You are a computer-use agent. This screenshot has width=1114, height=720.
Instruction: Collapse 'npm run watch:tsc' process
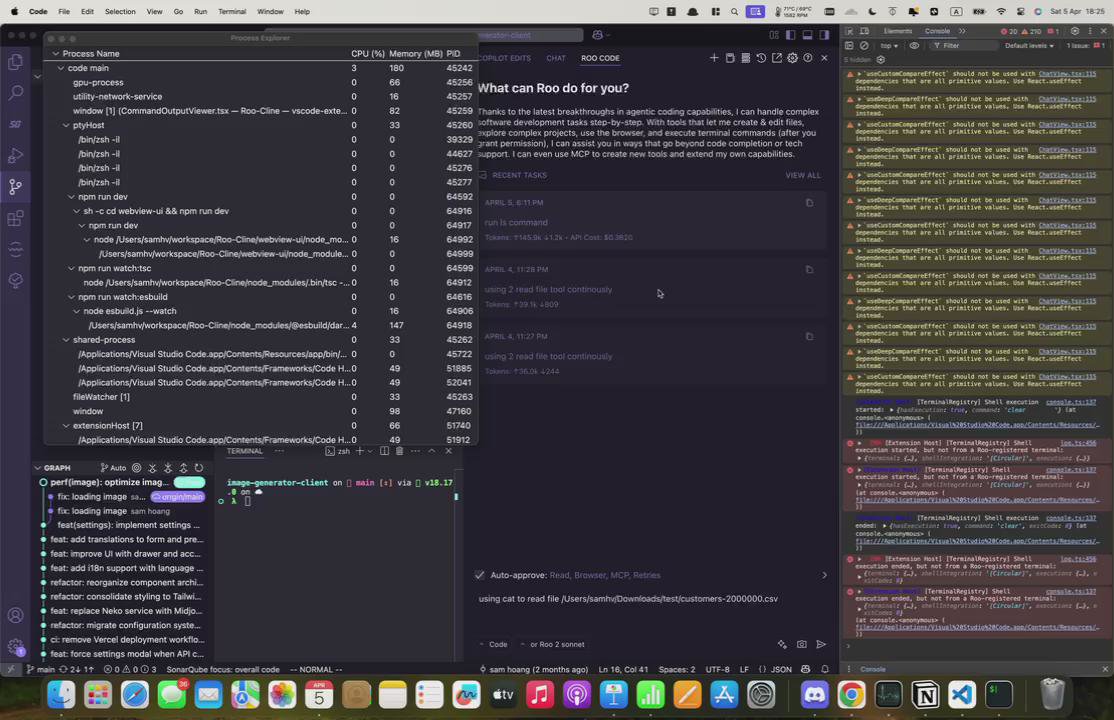tap(71, 269)
